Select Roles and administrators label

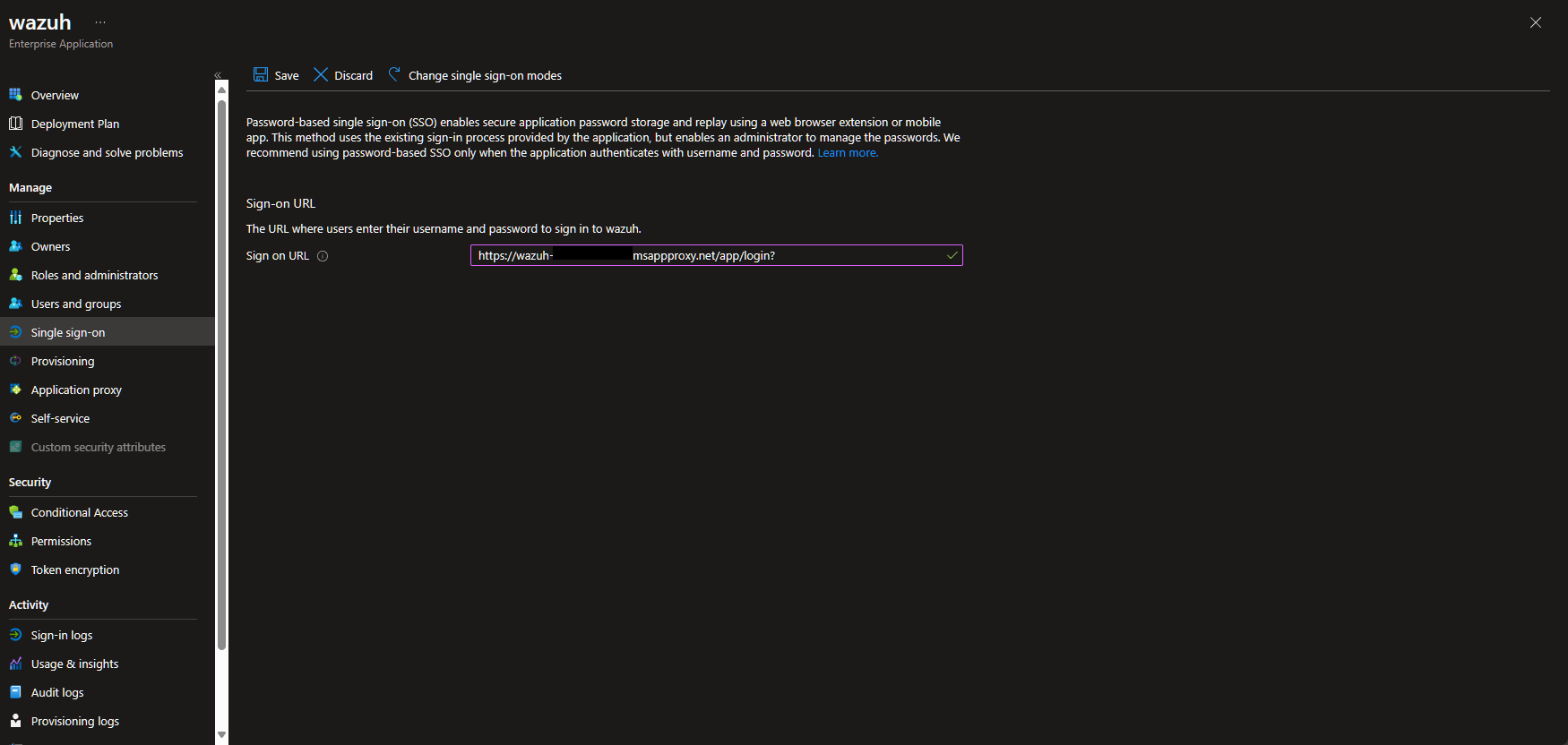click(94, 275)
